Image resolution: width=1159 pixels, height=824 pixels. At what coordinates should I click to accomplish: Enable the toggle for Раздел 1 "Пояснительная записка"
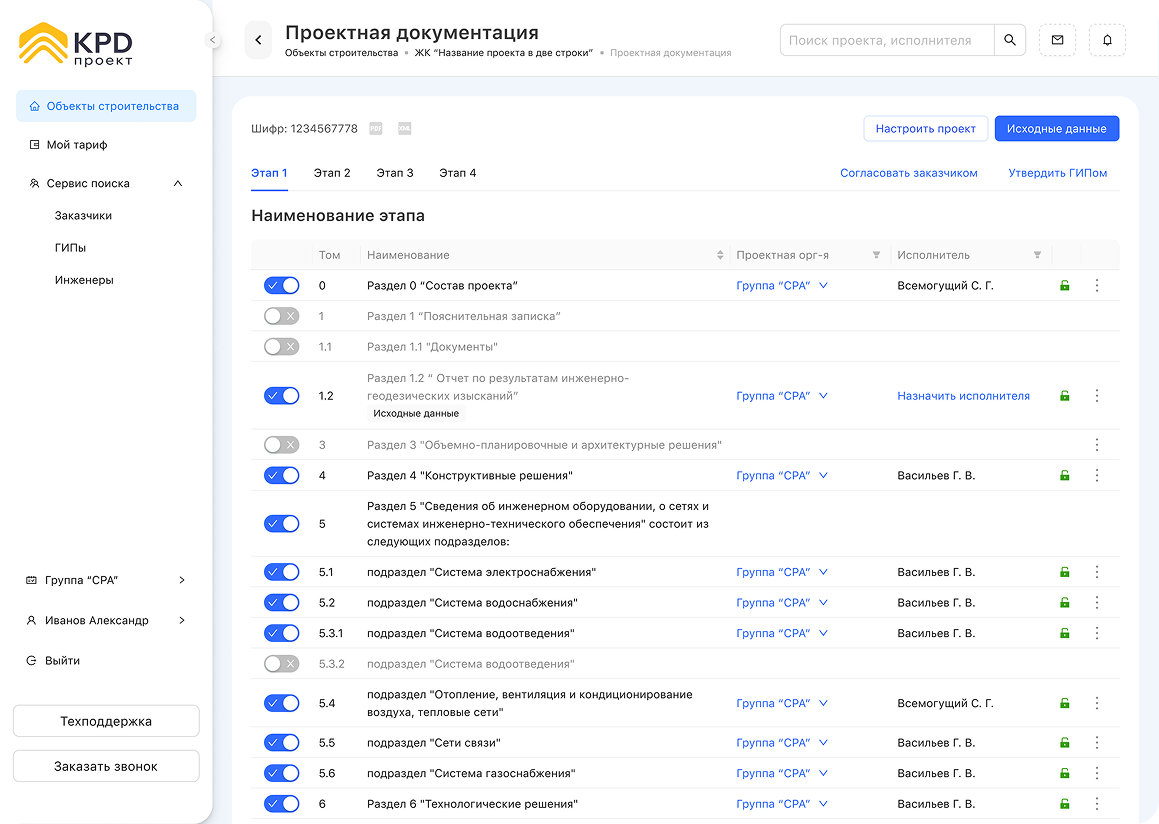pyautogui.click(x=281, y=316)
